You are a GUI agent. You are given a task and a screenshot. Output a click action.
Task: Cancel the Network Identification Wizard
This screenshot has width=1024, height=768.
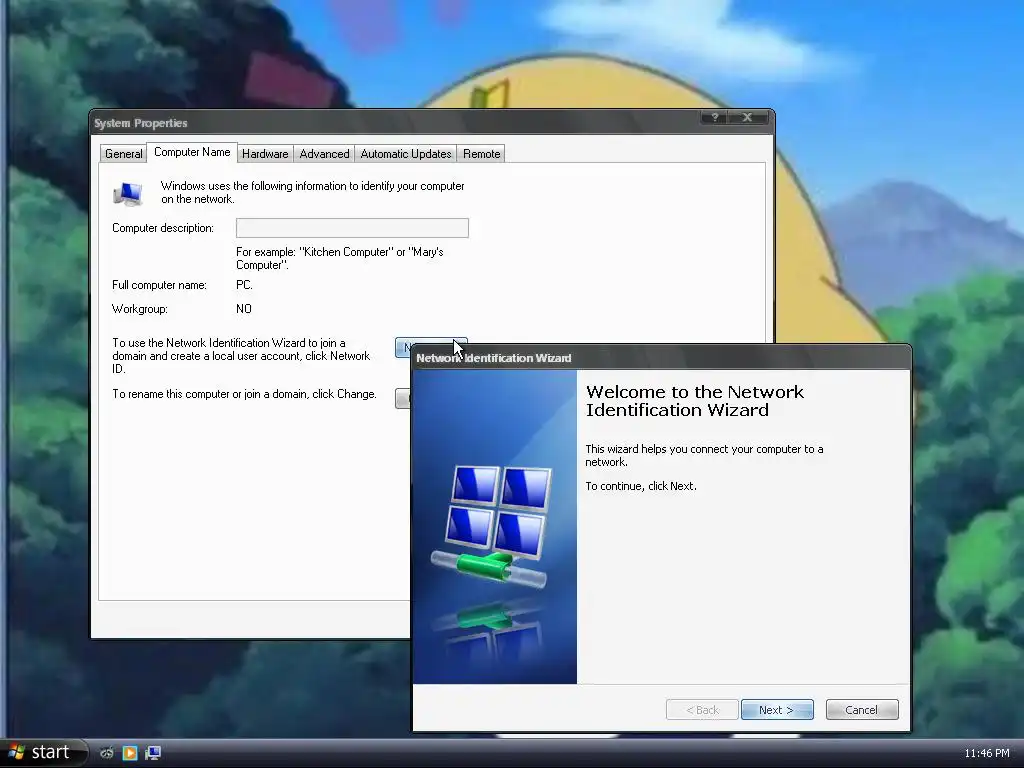pyautogui.click(x=862, y=710)
